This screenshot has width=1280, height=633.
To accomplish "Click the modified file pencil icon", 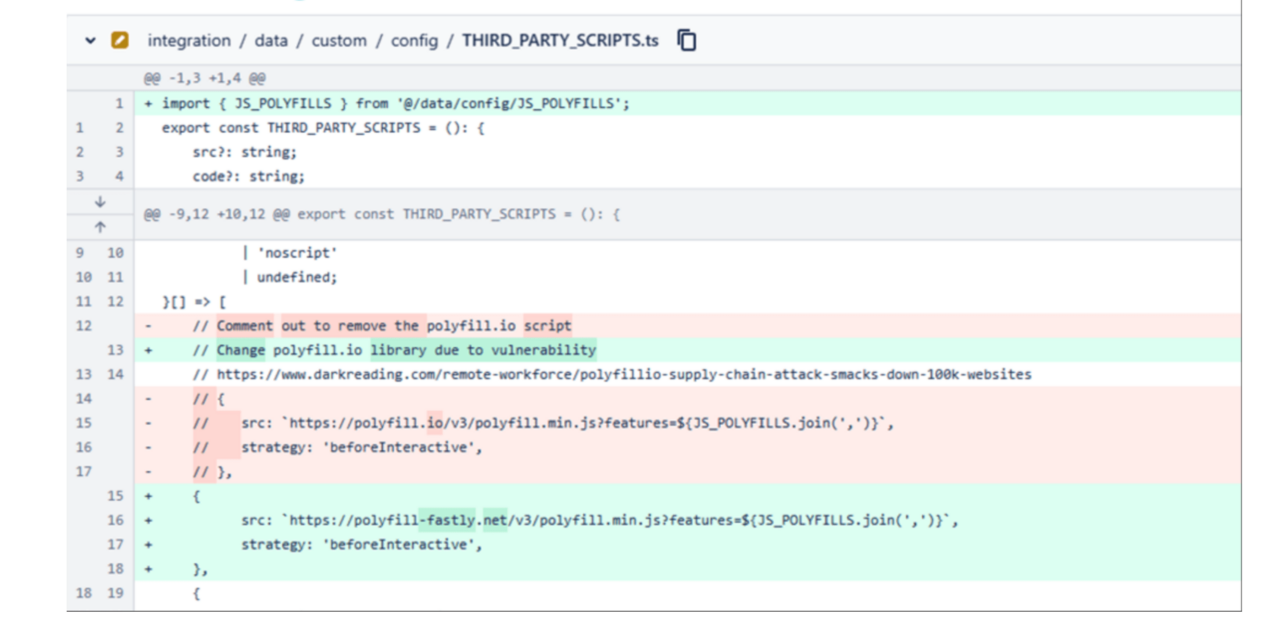I will click(119, 40).
